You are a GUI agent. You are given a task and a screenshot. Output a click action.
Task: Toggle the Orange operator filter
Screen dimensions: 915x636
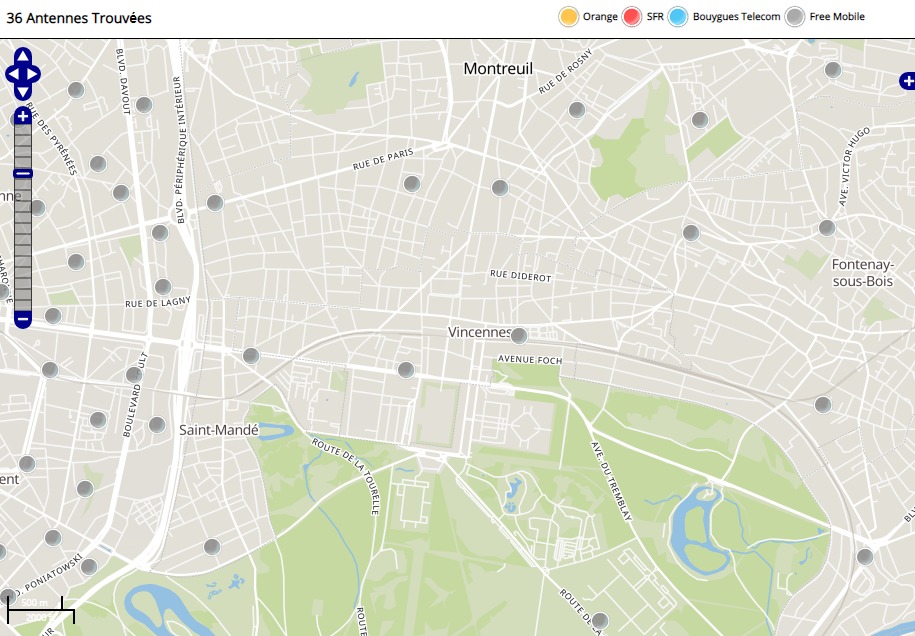[569, 17]
